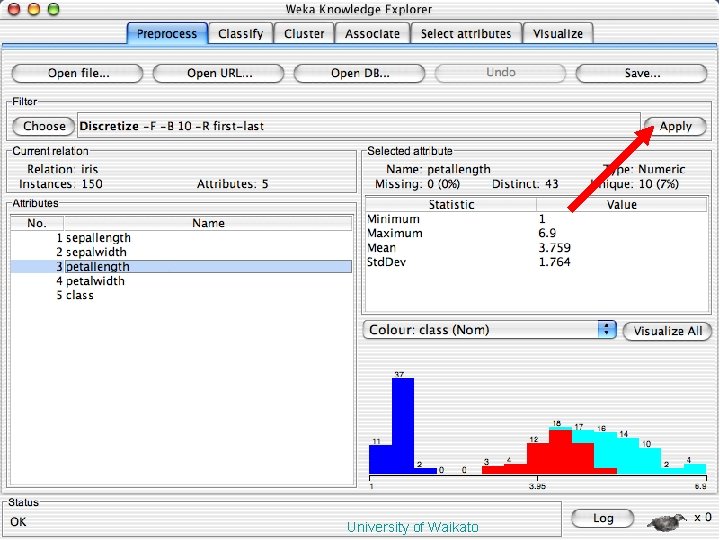Close the Weka window with red button
This screenshot has height=540, width=720.
(x=14, y=8)
